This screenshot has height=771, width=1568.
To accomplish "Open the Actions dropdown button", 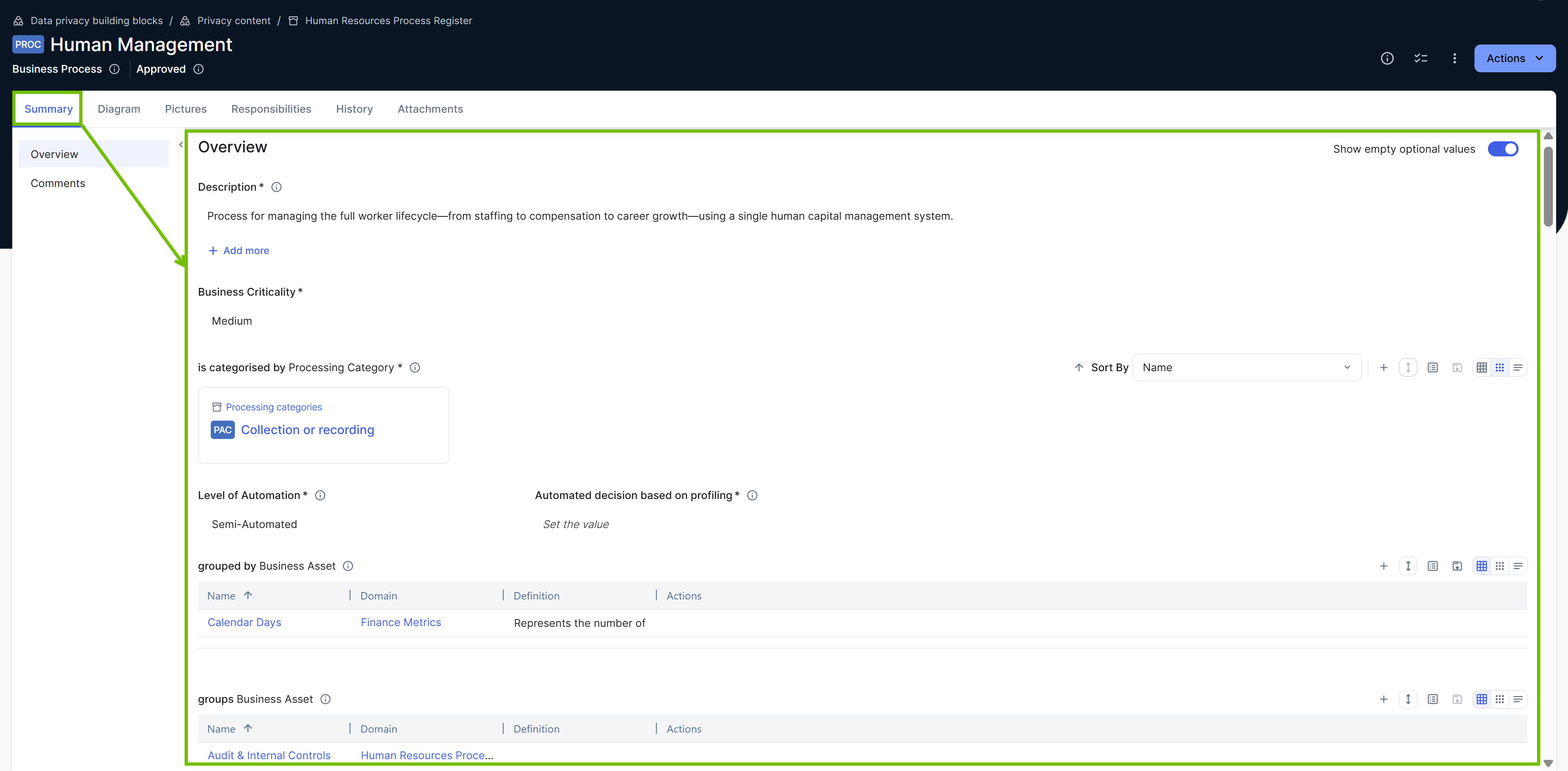I will [1514, 58].
